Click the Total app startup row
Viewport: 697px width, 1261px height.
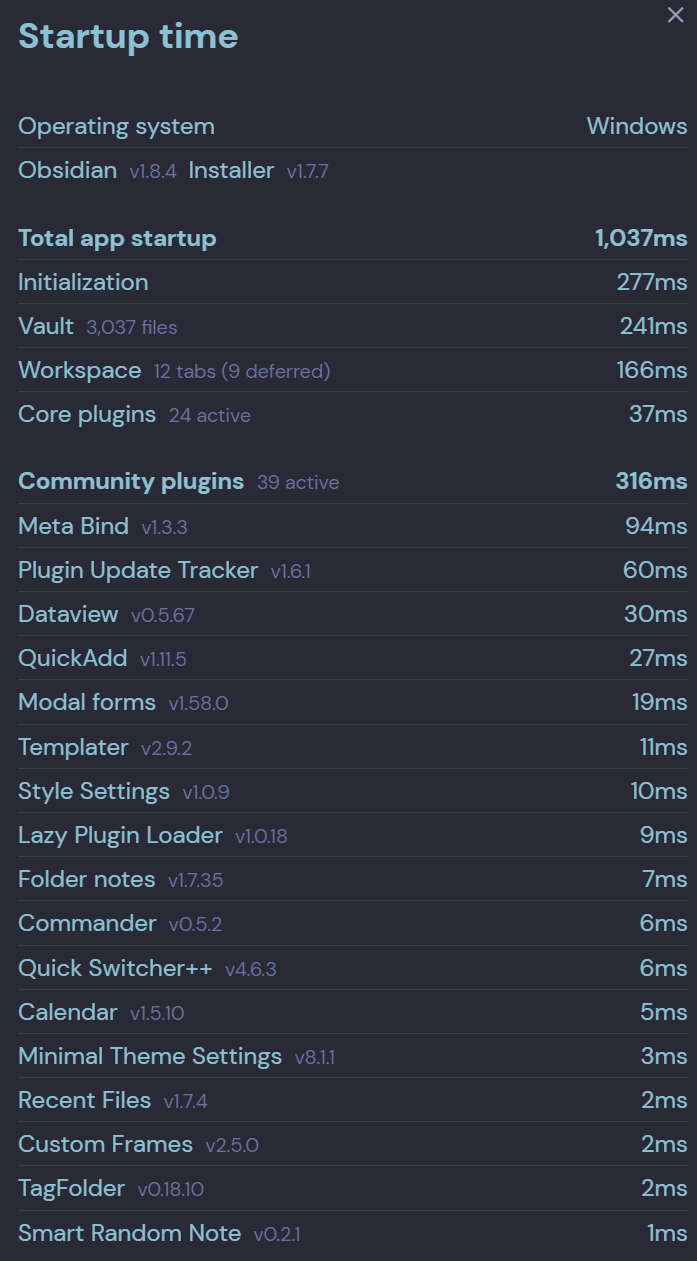353,238
